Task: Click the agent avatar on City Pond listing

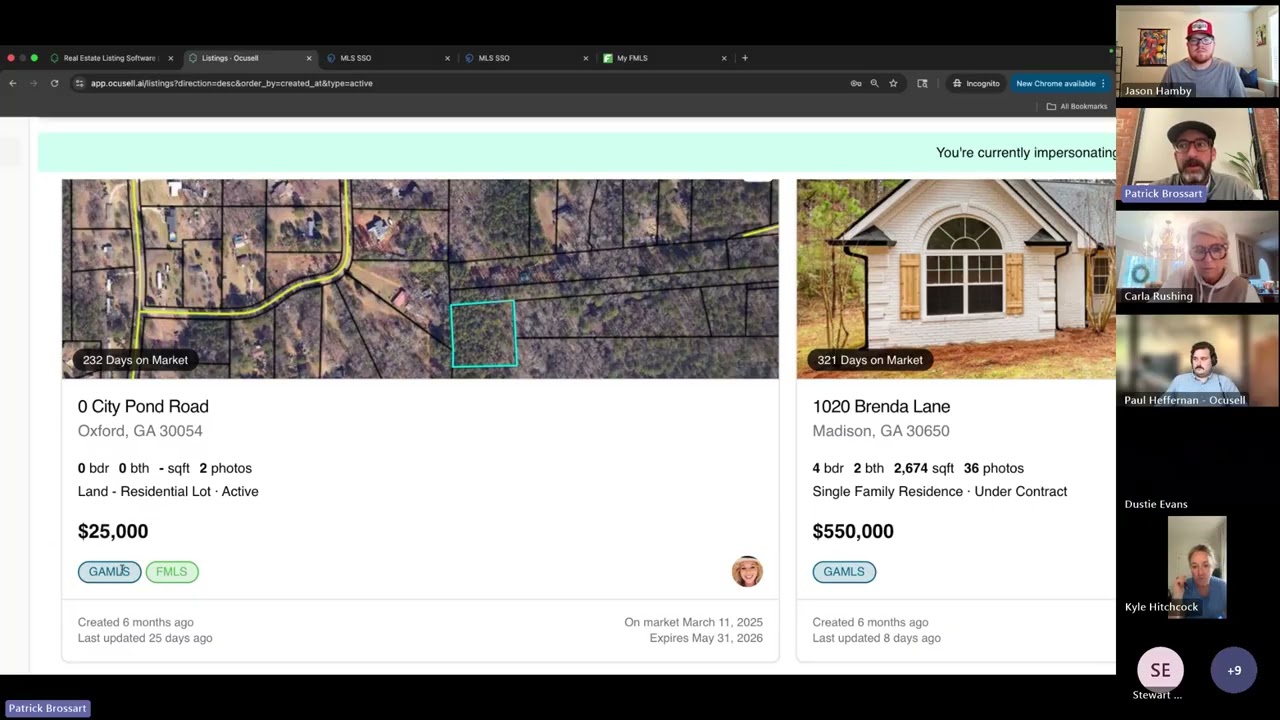Action: 747,571
